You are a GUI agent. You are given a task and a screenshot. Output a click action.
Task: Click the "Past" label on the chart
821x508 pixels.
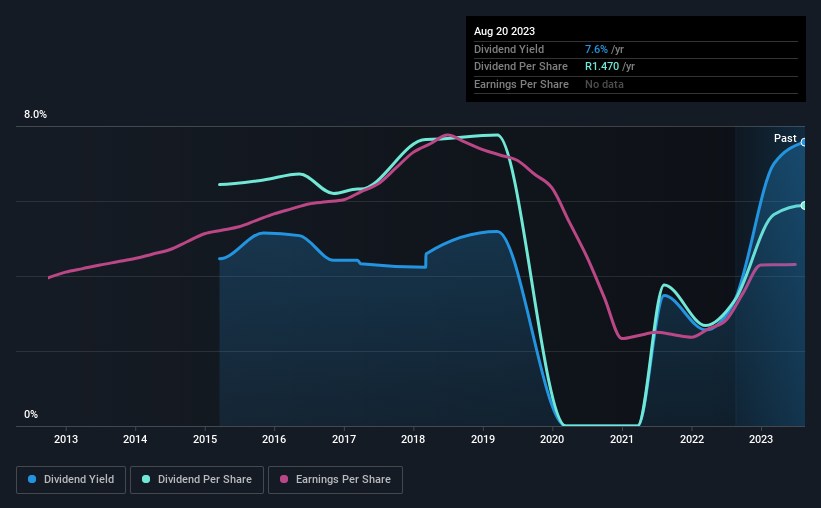785,138
